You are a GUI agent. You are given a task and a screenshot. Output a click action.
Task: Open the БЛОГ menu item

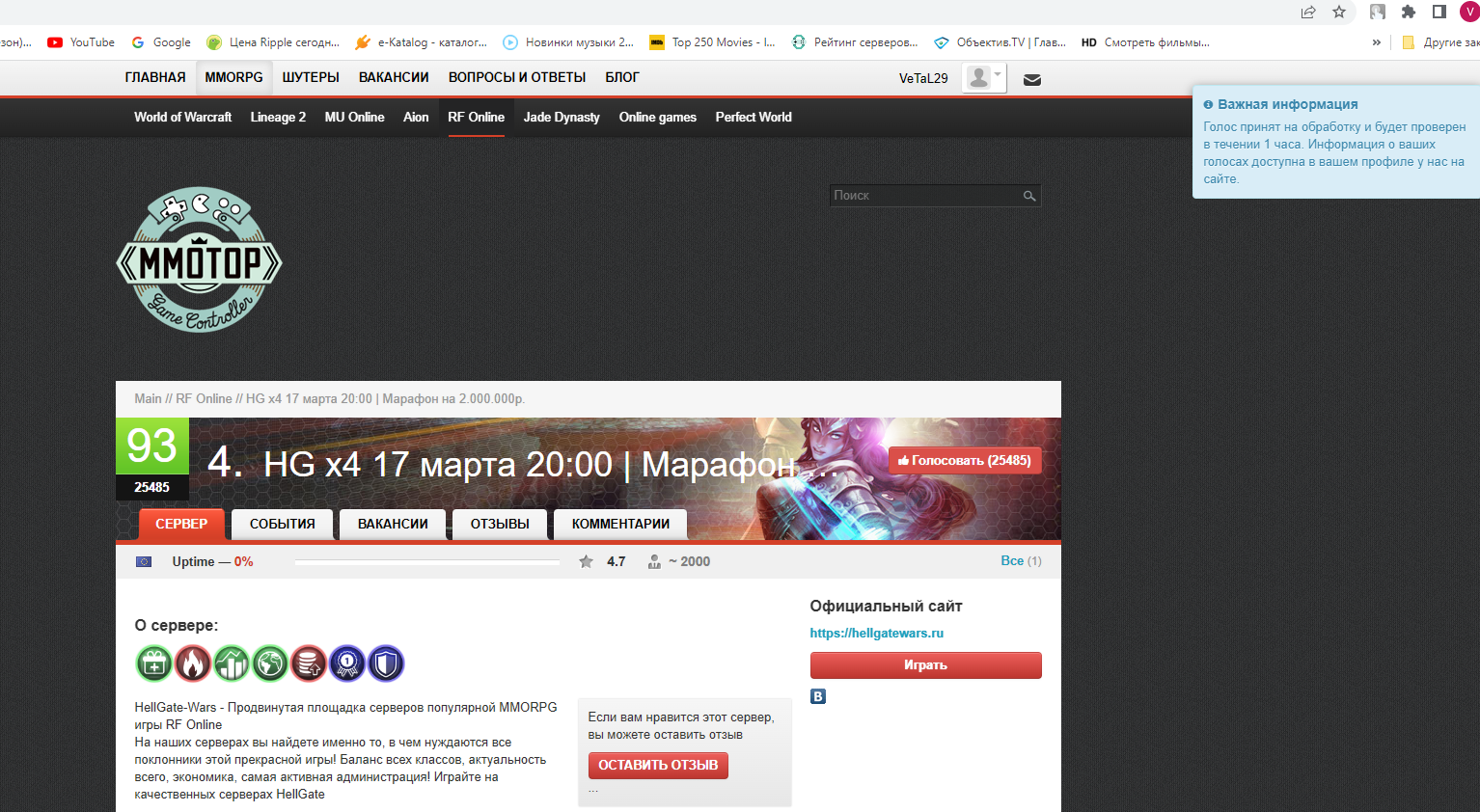[622, 77]
